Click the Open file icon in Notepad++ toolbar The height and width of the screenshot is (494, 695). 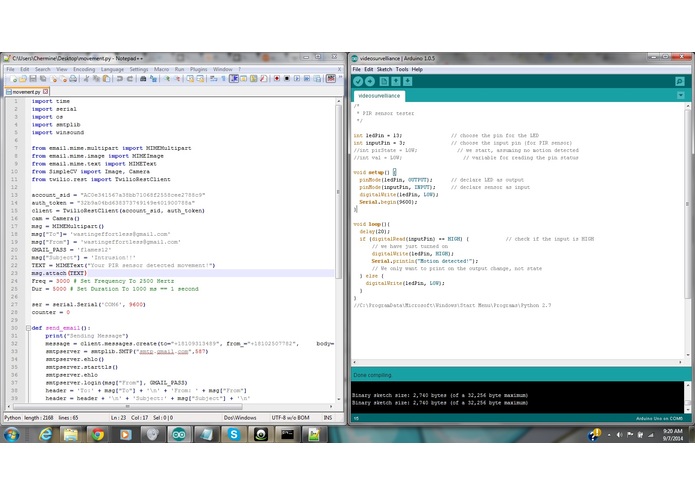pyautogui.click(x=23, y=79)
